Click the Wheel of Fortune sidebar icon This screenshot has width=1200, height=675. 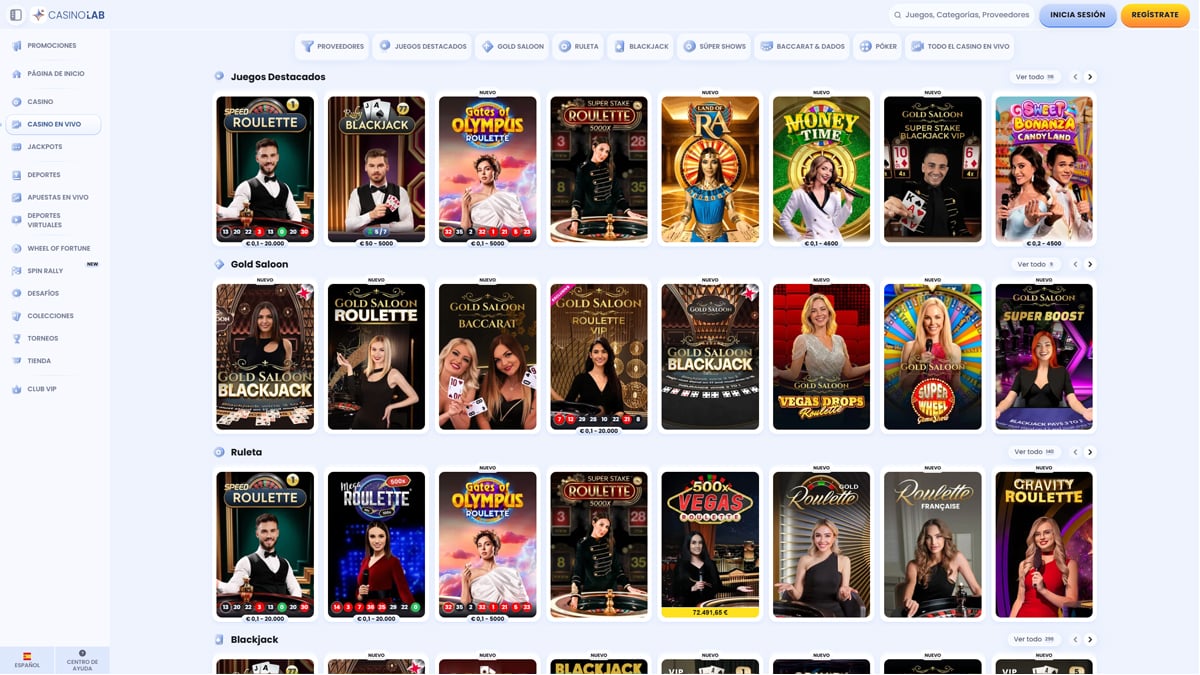point(17,249)
